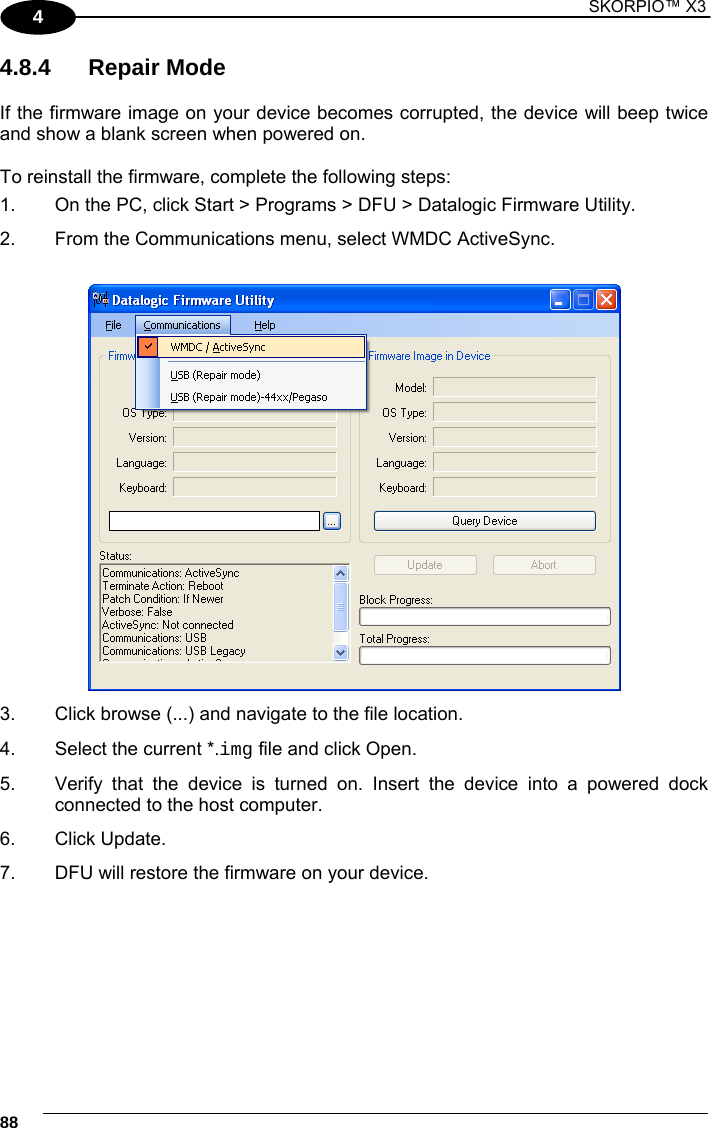Click the status list scroll up arrow
This screenshot has height=1128, width=711.
pyautogui.click(x=341, y=573)
